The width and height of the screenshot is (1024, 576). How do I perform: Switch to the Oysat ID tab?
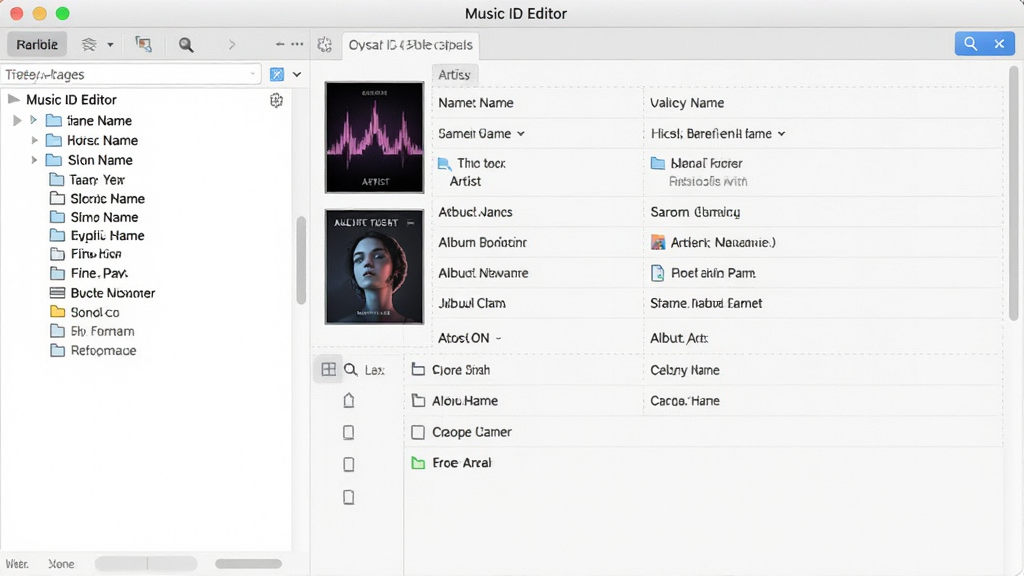(410, 44)
